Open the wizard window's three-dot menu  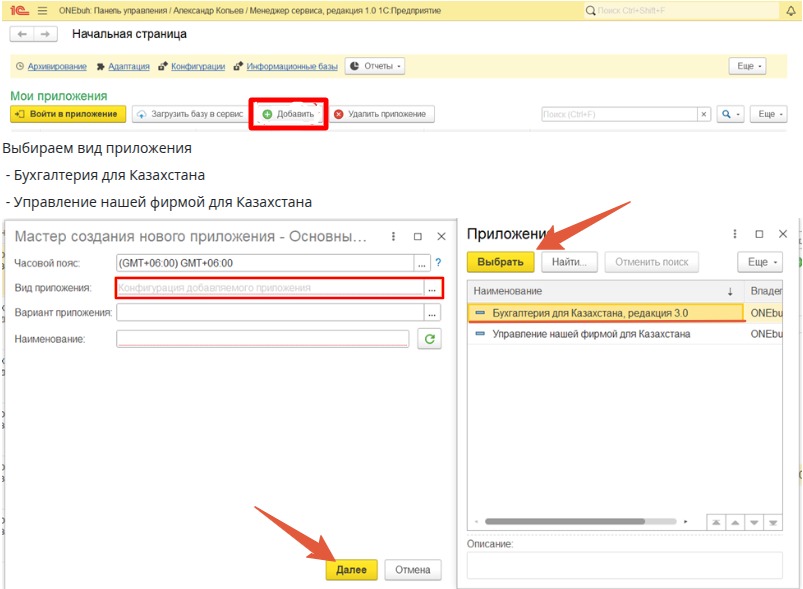click(393, 236)
